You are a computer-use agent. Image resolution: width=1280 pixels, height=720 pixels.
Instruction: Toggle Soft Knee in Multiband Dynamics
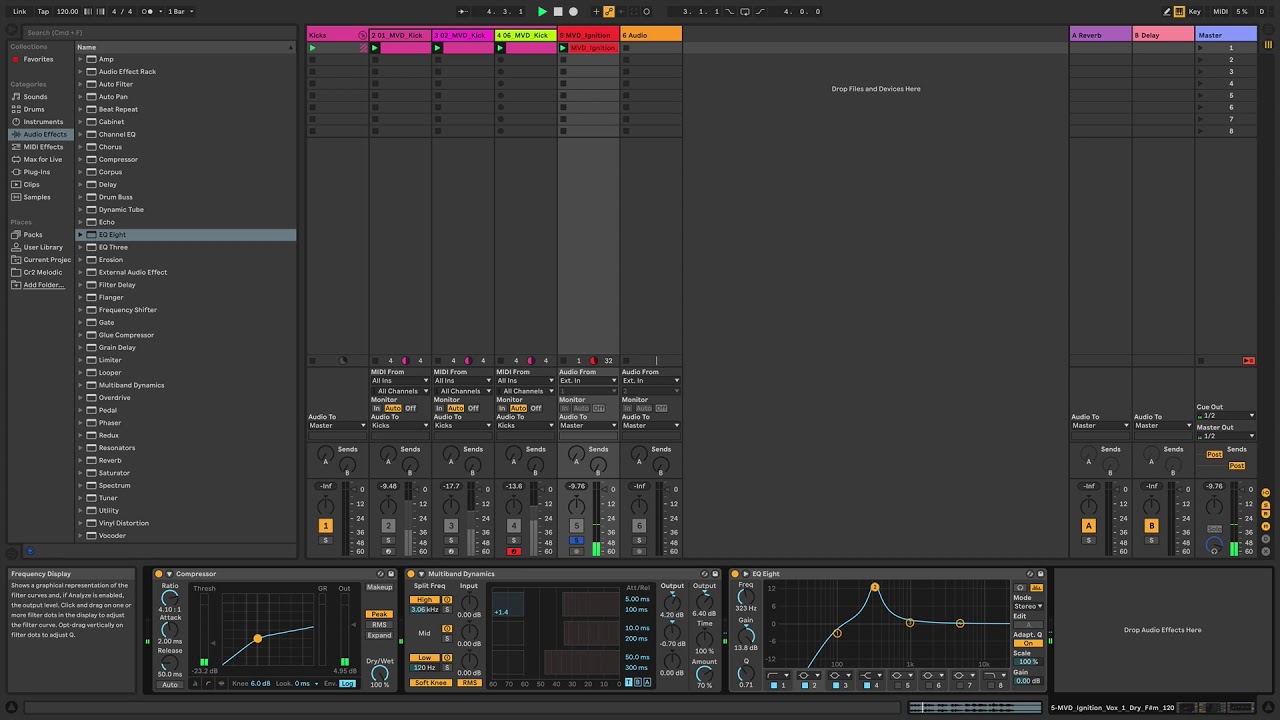(431, 683)
